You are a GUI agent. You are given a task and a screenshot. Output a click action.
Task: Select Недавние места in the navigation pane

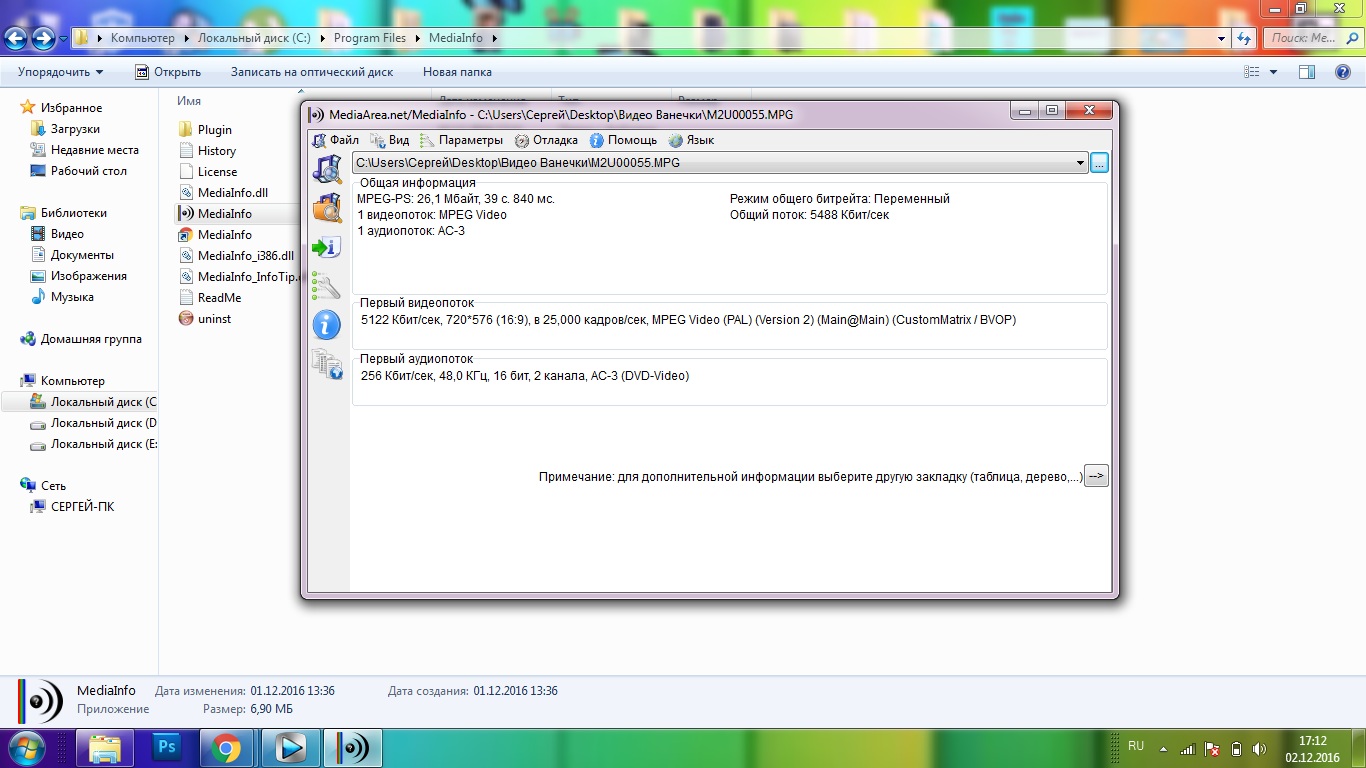pos(84,149)
